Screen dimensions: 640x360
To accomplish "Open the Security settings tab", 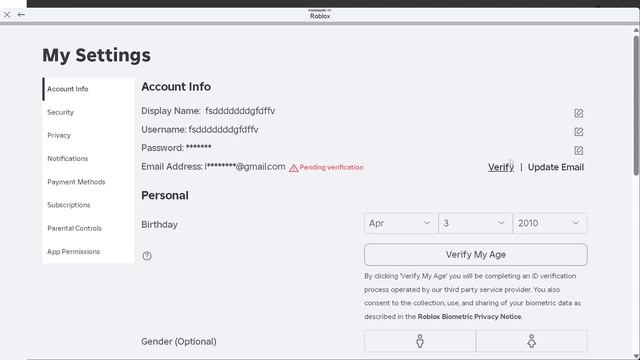I will click(x=88, y=112).
